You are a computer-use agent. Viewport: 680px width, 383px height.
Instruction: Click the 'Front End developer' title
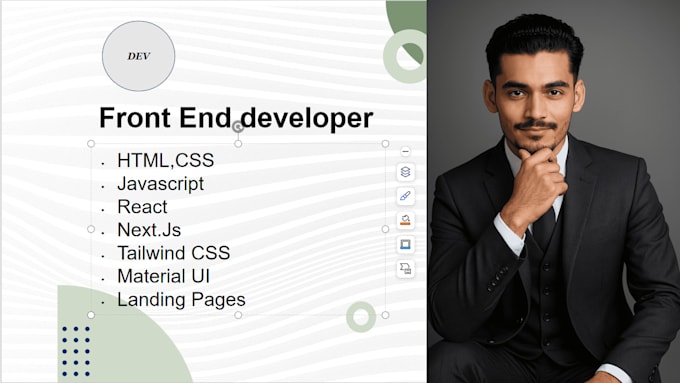236,118
